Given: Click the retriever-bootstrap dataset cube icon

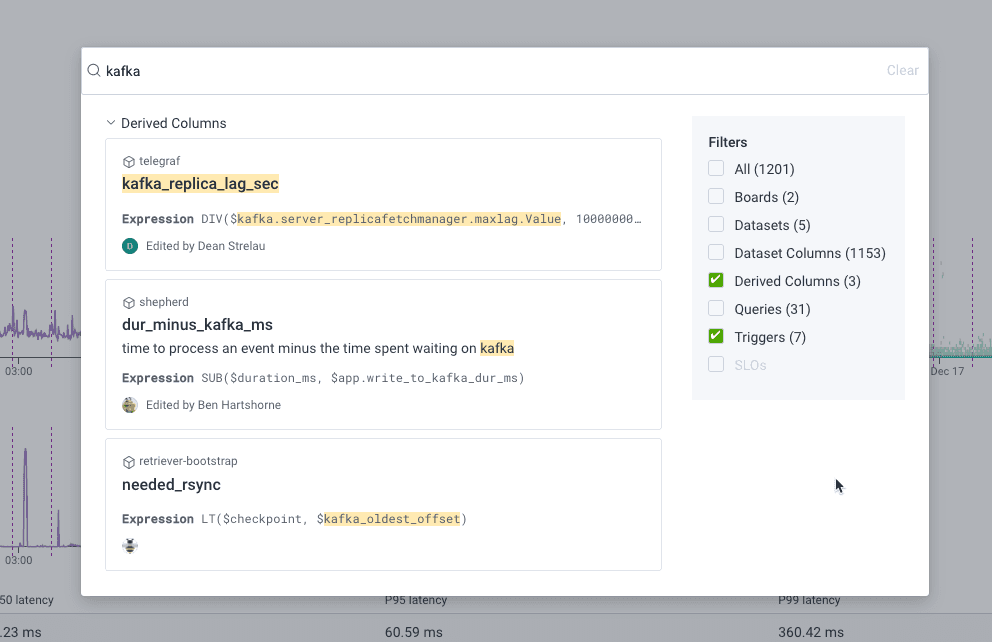Looking at the screenshot, I should tap(129, 462).
